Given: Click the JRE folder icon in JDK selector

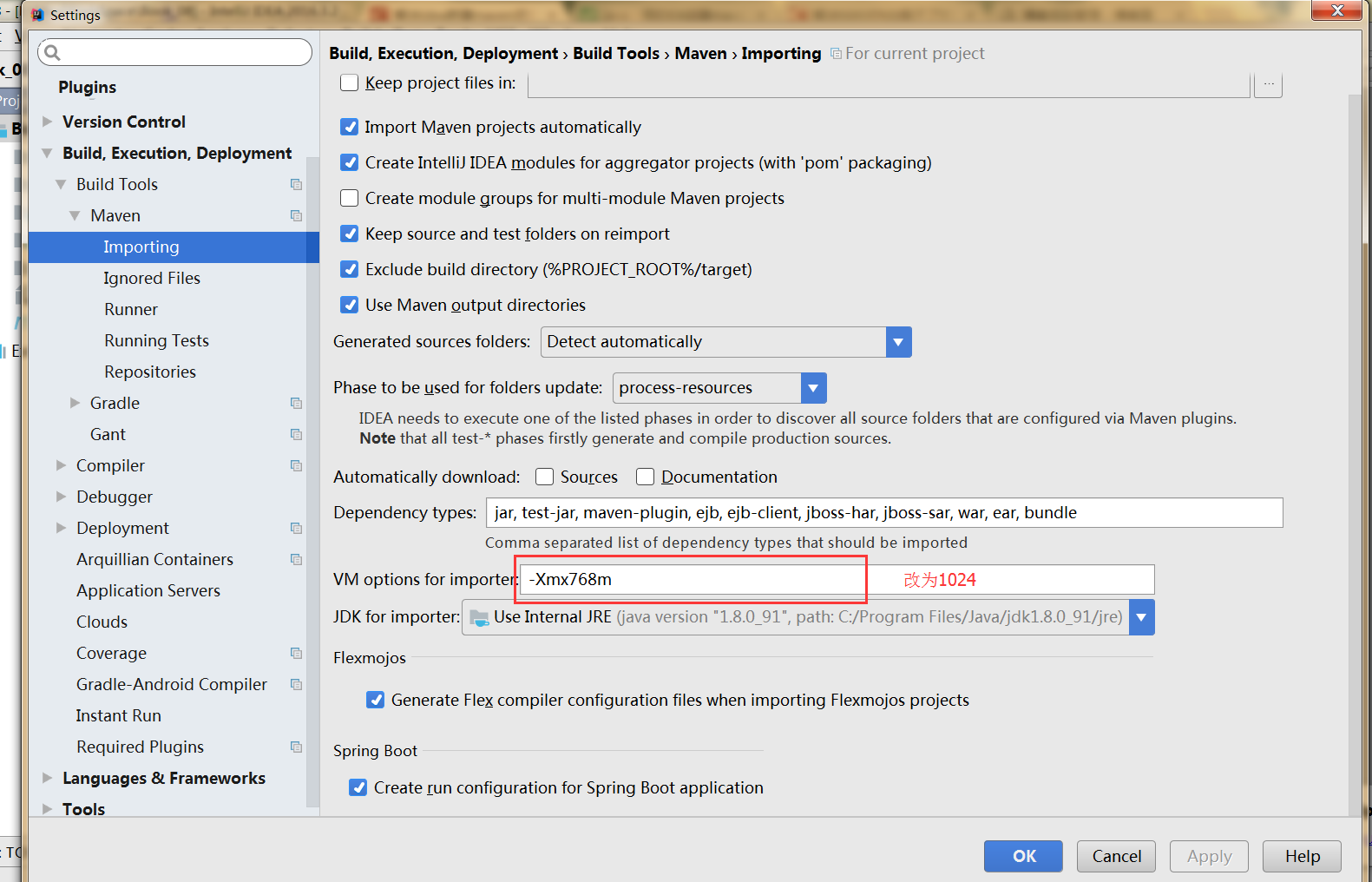Looking at the screenshot, I should point(479,617).
